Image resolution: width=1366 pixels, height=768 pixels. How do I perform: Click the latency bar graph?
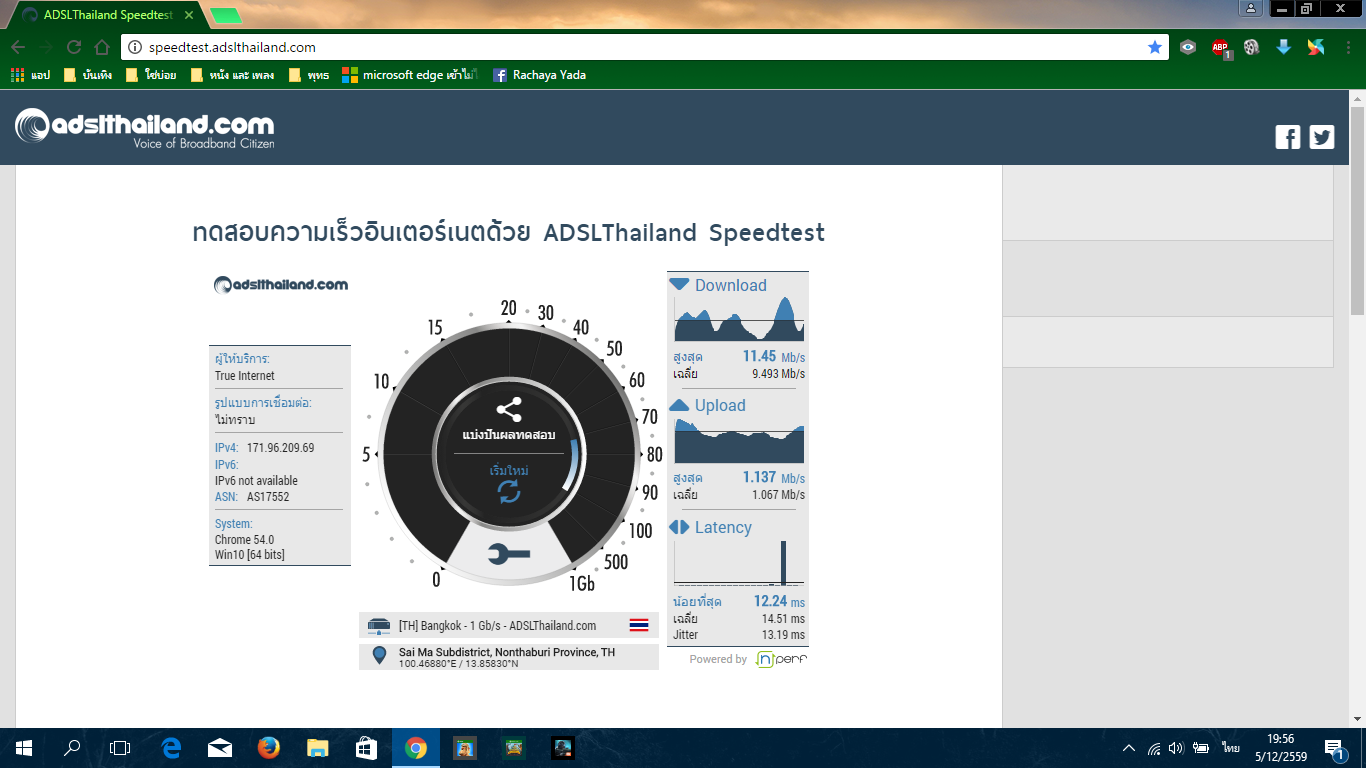pos(739,563)
